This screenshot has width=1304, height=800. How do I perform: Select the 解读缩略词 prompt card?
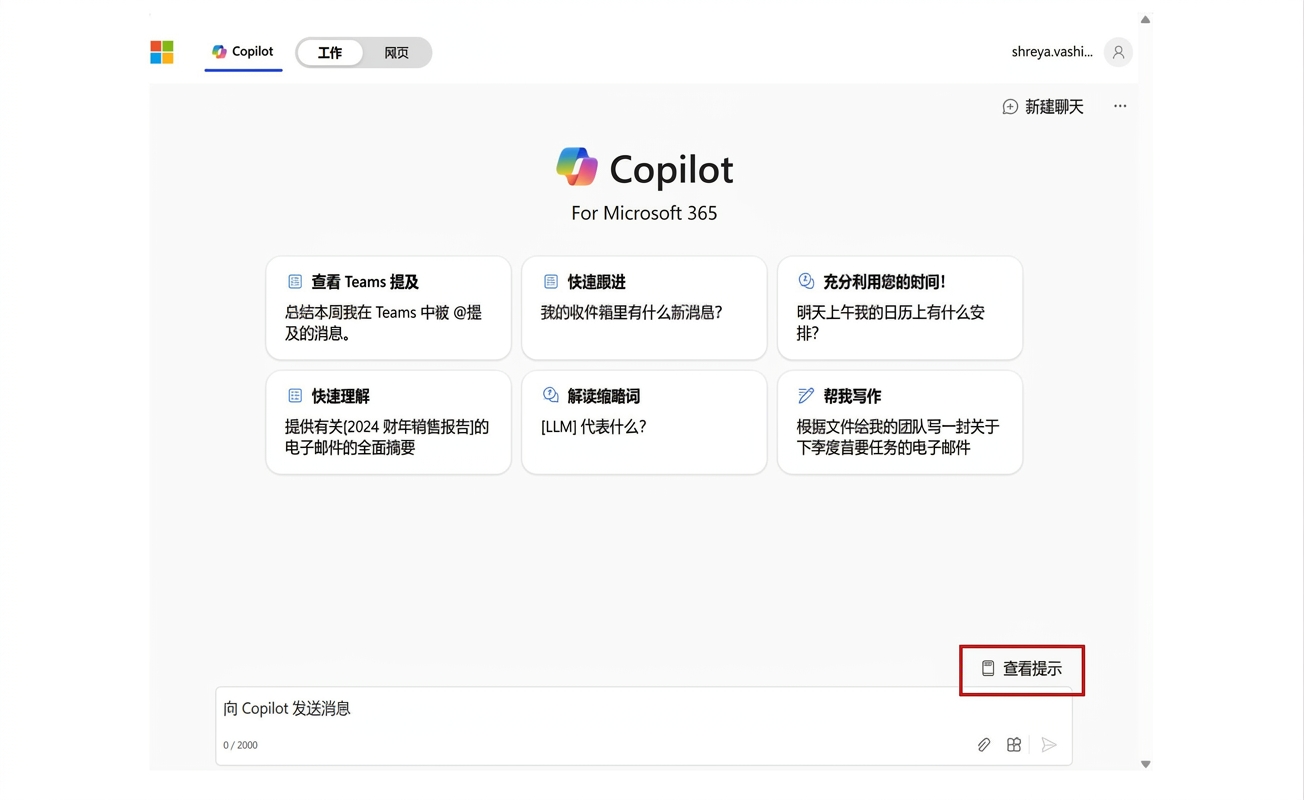tap(644, 422)
